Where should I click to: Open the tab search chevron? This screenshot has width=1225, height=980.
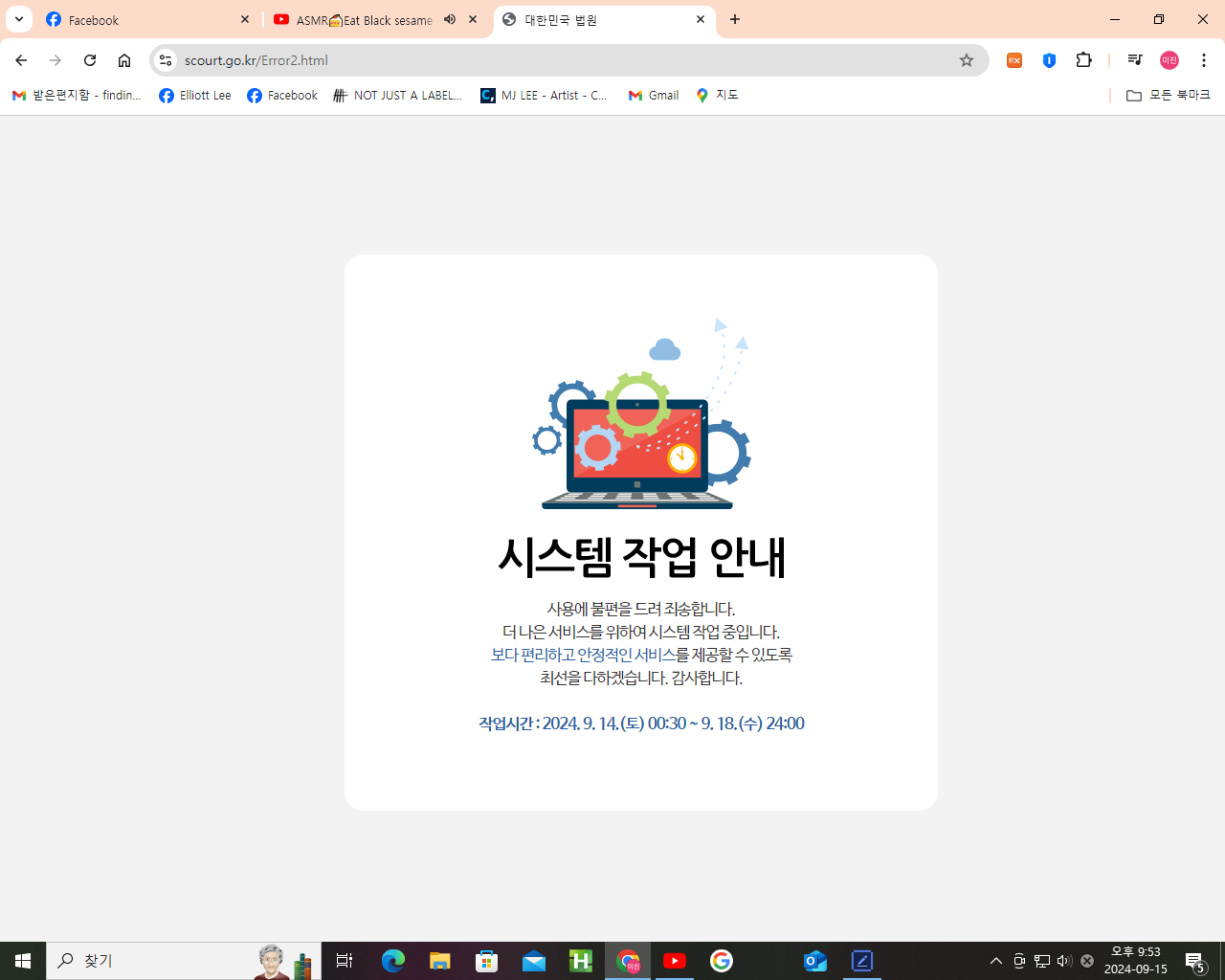tap(18, 19)
